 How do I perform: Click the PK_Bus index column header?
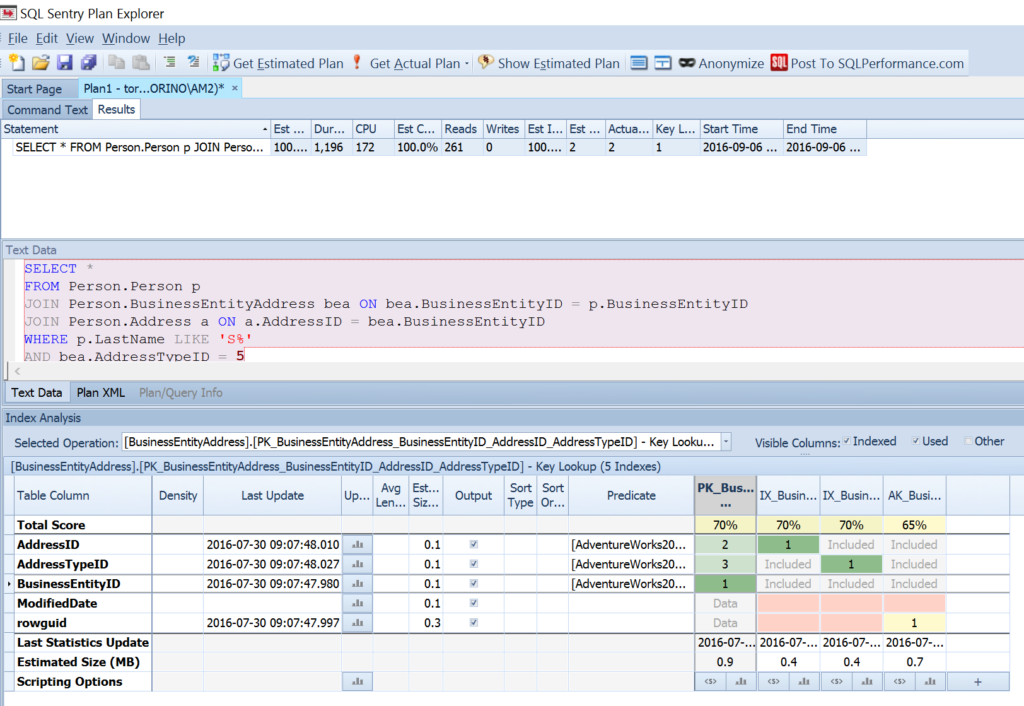pos(725,496)
